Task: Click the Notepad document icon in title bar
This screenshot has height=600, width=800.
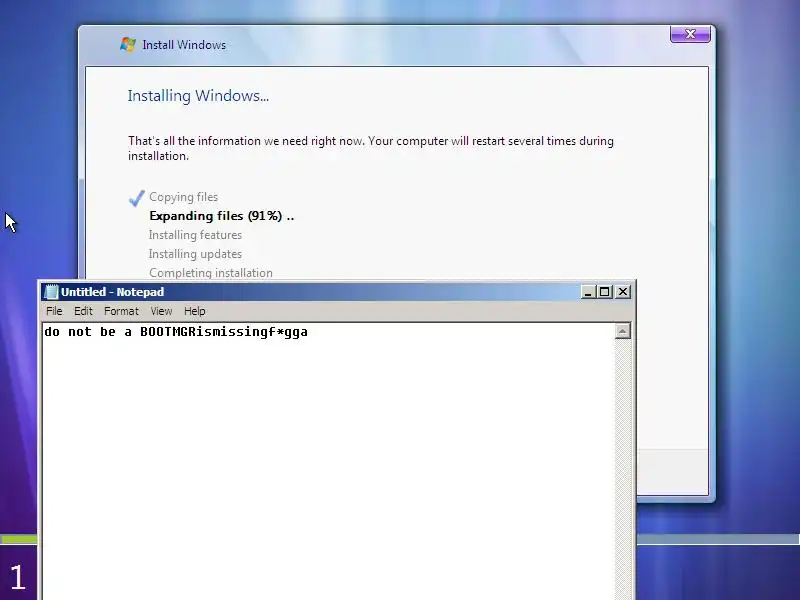Action: 51,292
